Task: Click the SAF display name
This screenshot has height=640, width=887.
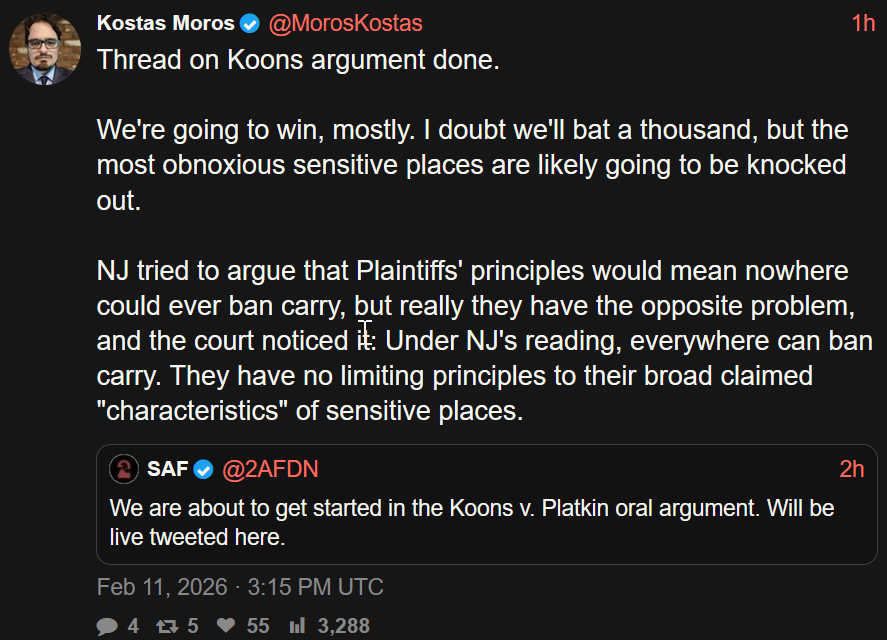Action: point(168,469)
